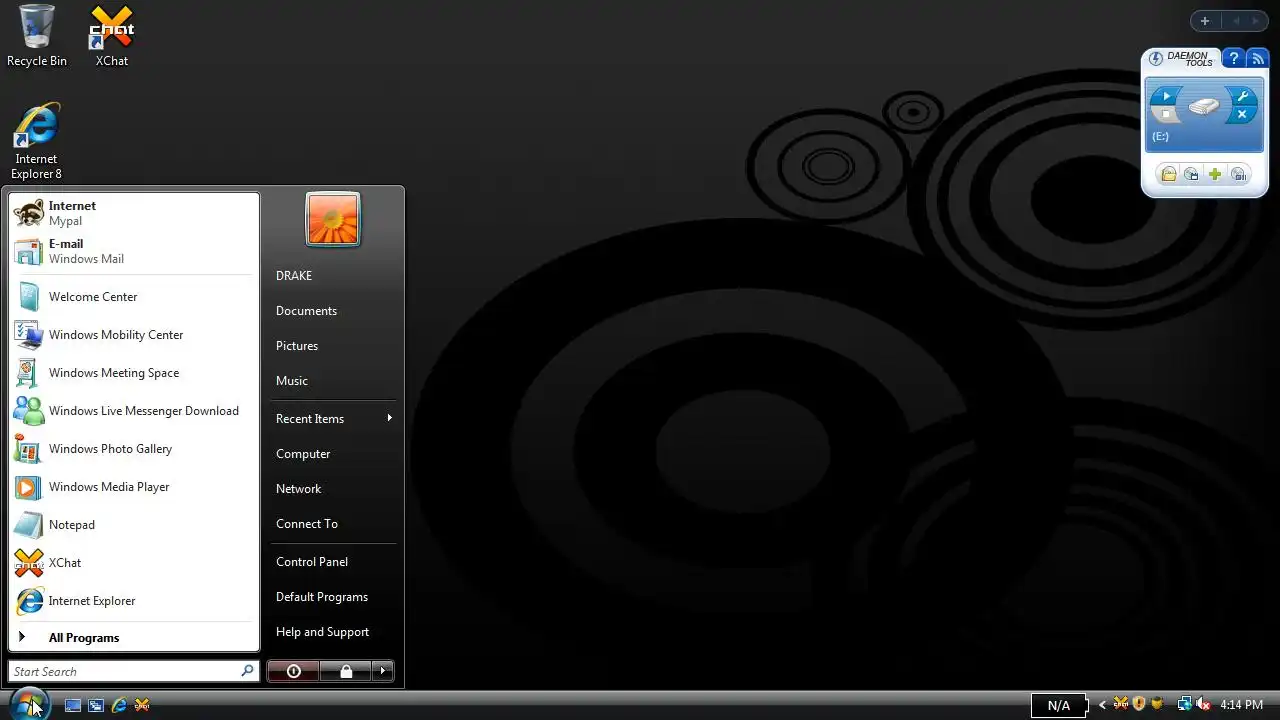
Task: Open Control Panel from Start menu
Action: [x=333, y=562]
